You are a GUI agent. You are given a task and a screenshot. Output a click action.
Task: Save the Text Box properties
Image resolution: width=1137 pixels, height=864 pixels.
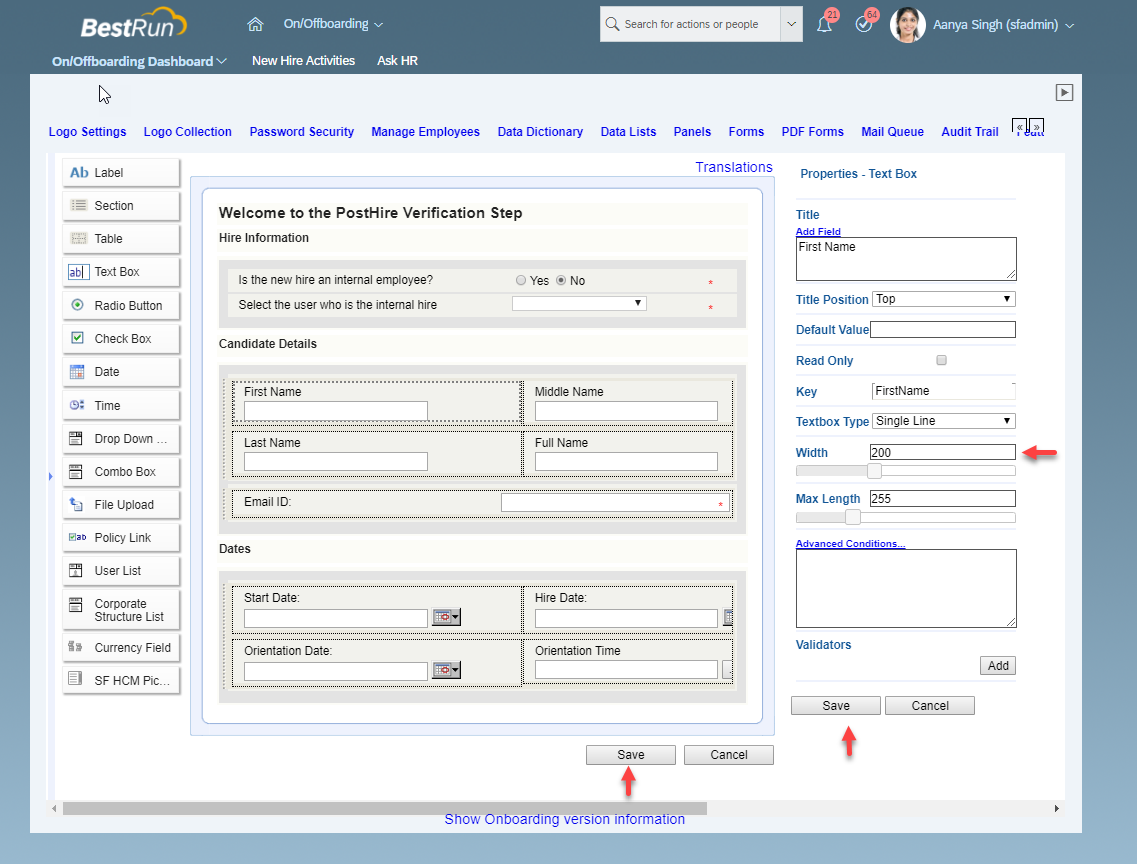pyautogui.click(x=835, y=705)
